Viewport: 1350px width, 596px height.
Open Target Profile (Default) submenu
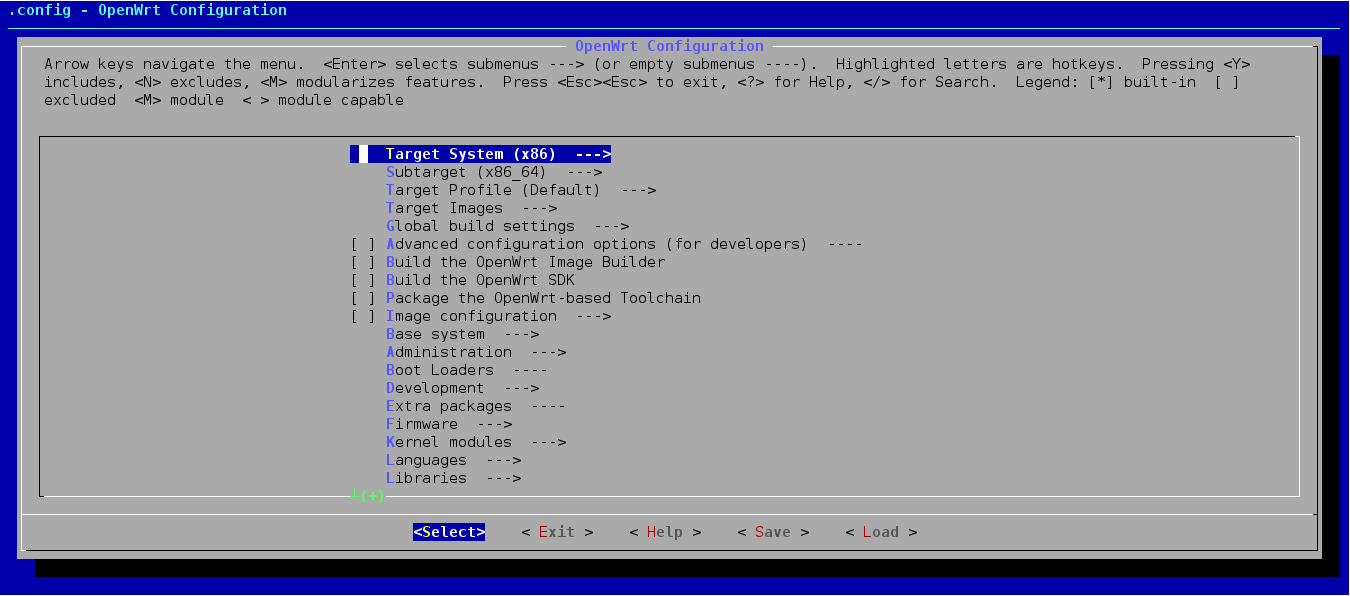[521, 190]
